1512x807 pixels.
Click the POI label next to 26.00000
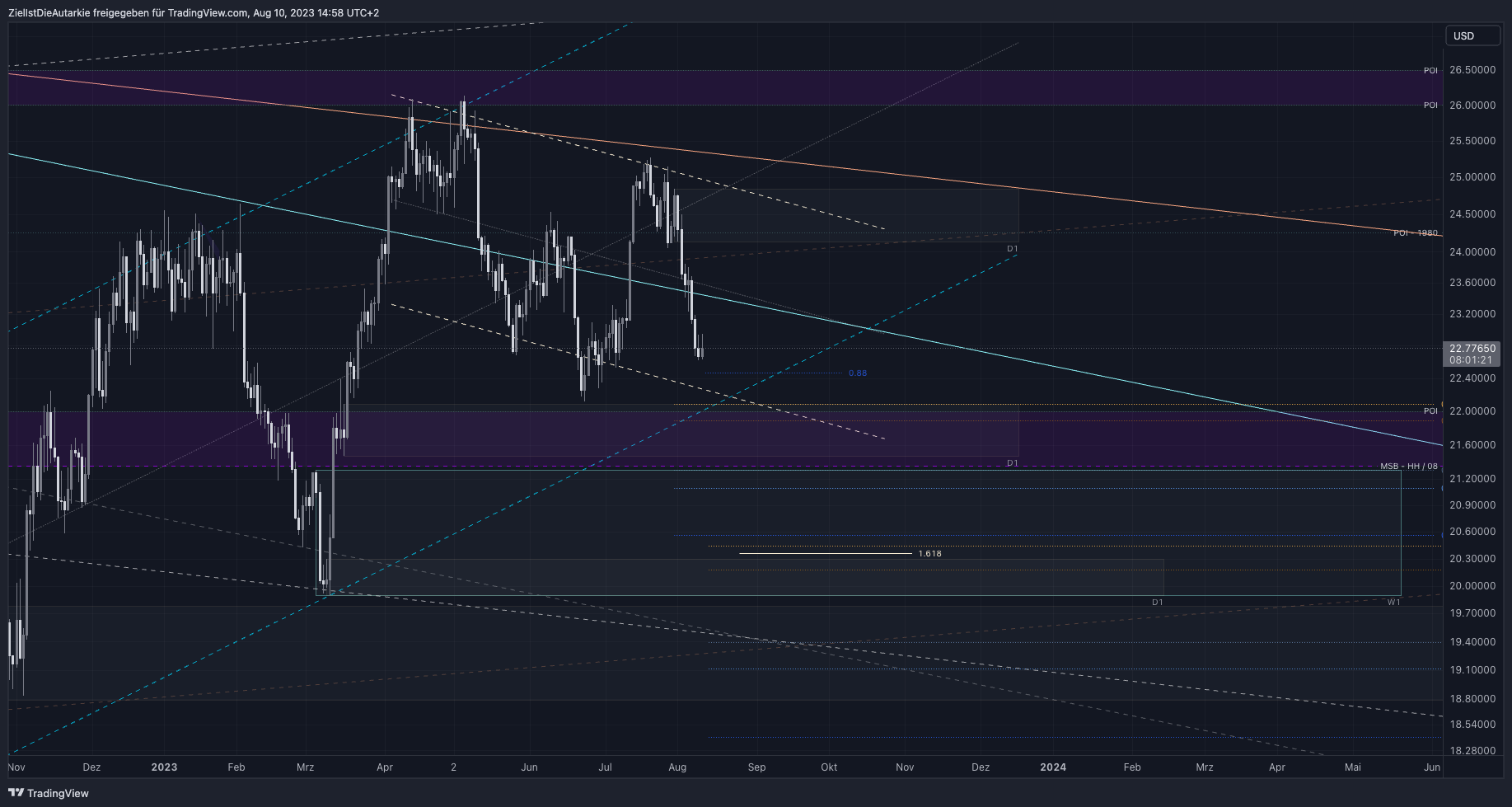(1430, 106)
